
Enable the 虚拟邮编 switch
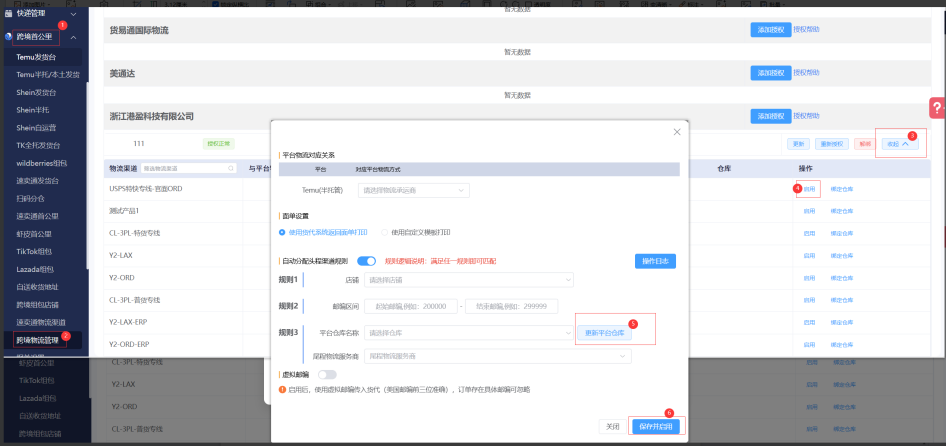tap(327, 375)
